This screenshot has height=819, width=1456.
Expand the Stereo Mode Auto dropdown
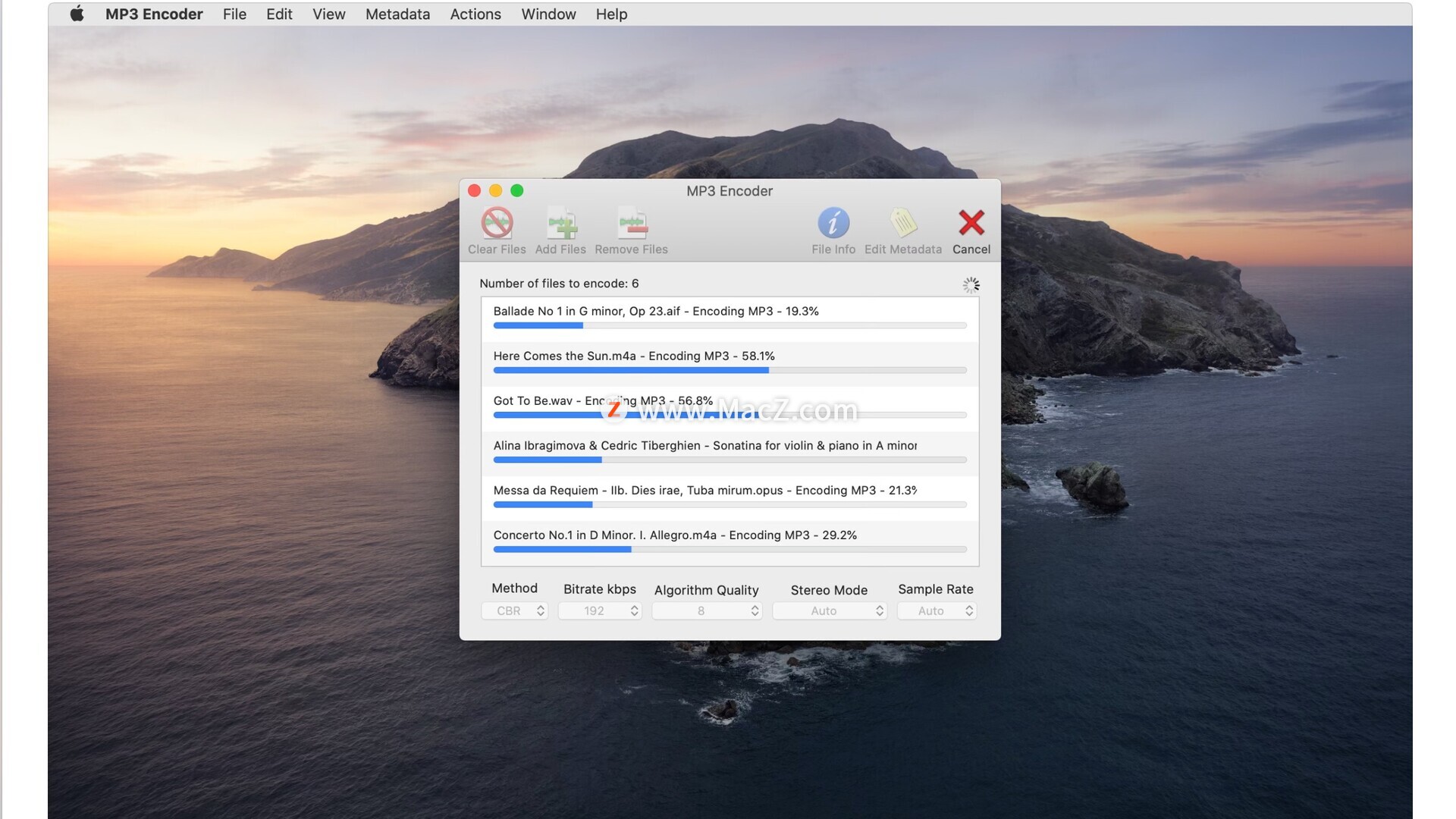click(829, 611)
